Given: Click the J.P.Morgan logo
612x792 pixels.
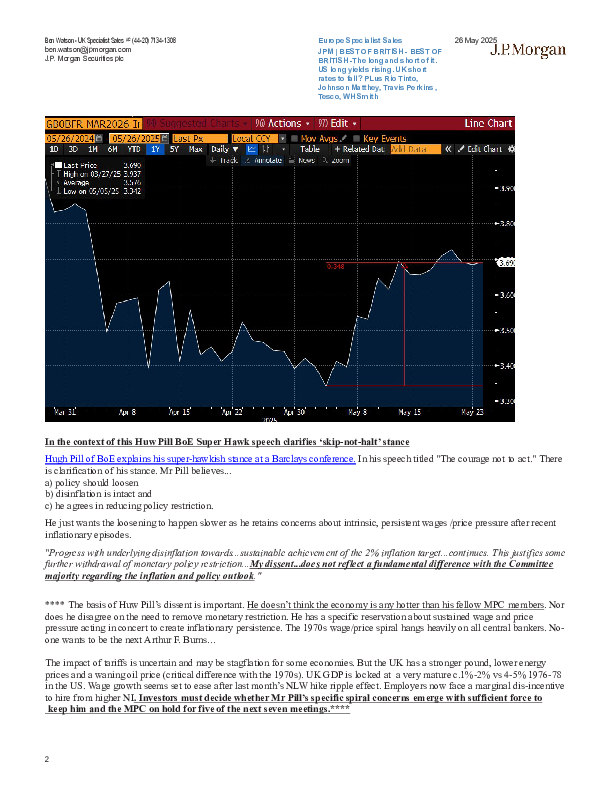Looking at the screenshot, I should click(528, 50).
